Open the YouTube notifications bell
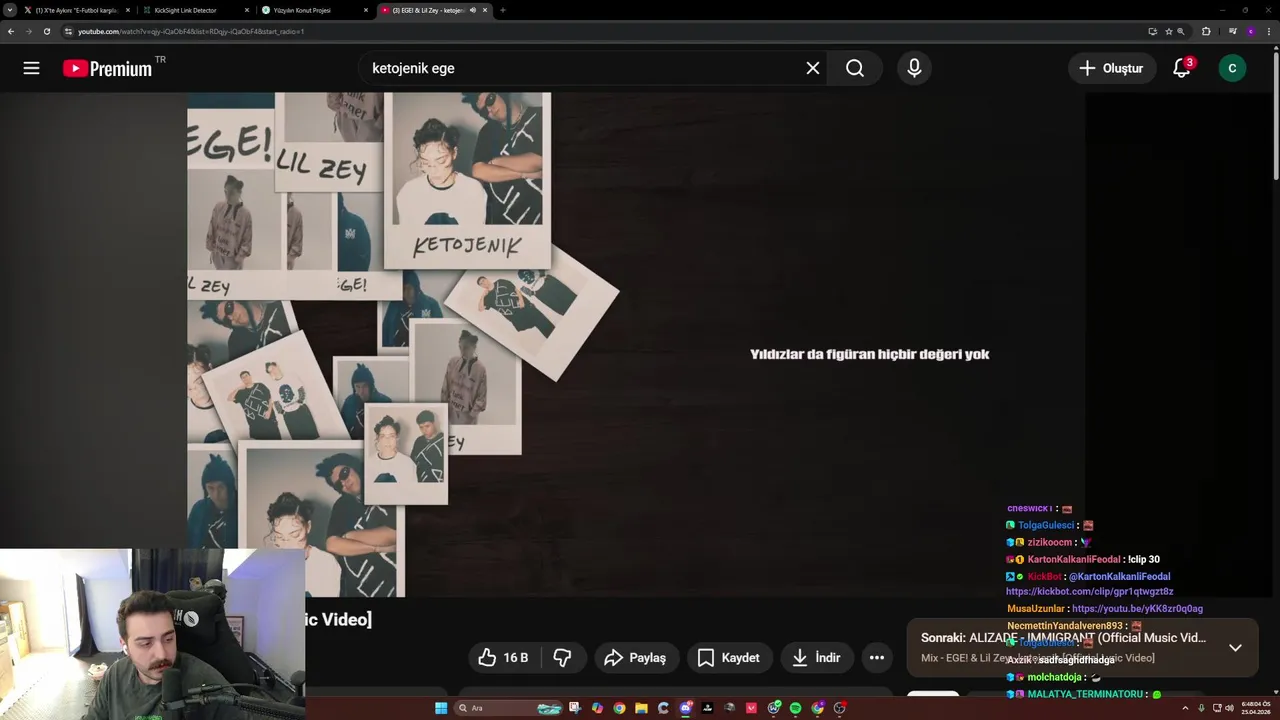1280x720 pixels. [1182, 68]
